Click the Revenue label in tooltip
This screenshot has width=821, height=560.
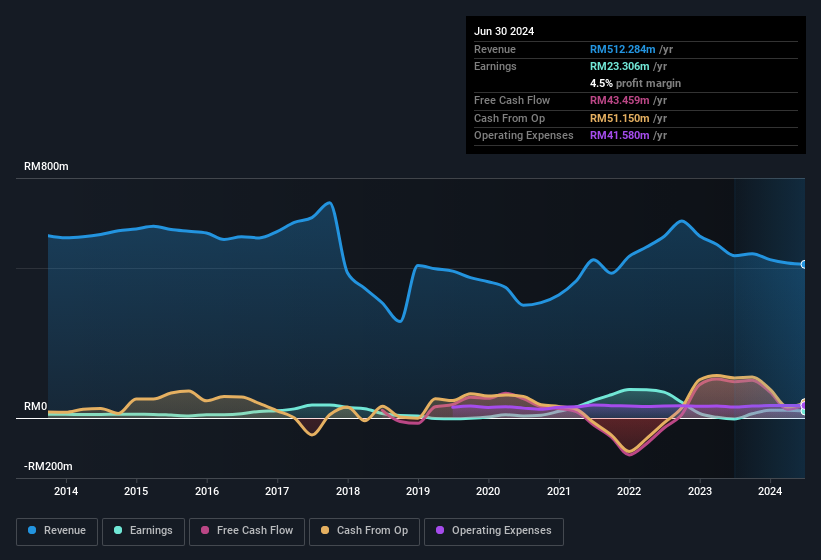(495, 49)
